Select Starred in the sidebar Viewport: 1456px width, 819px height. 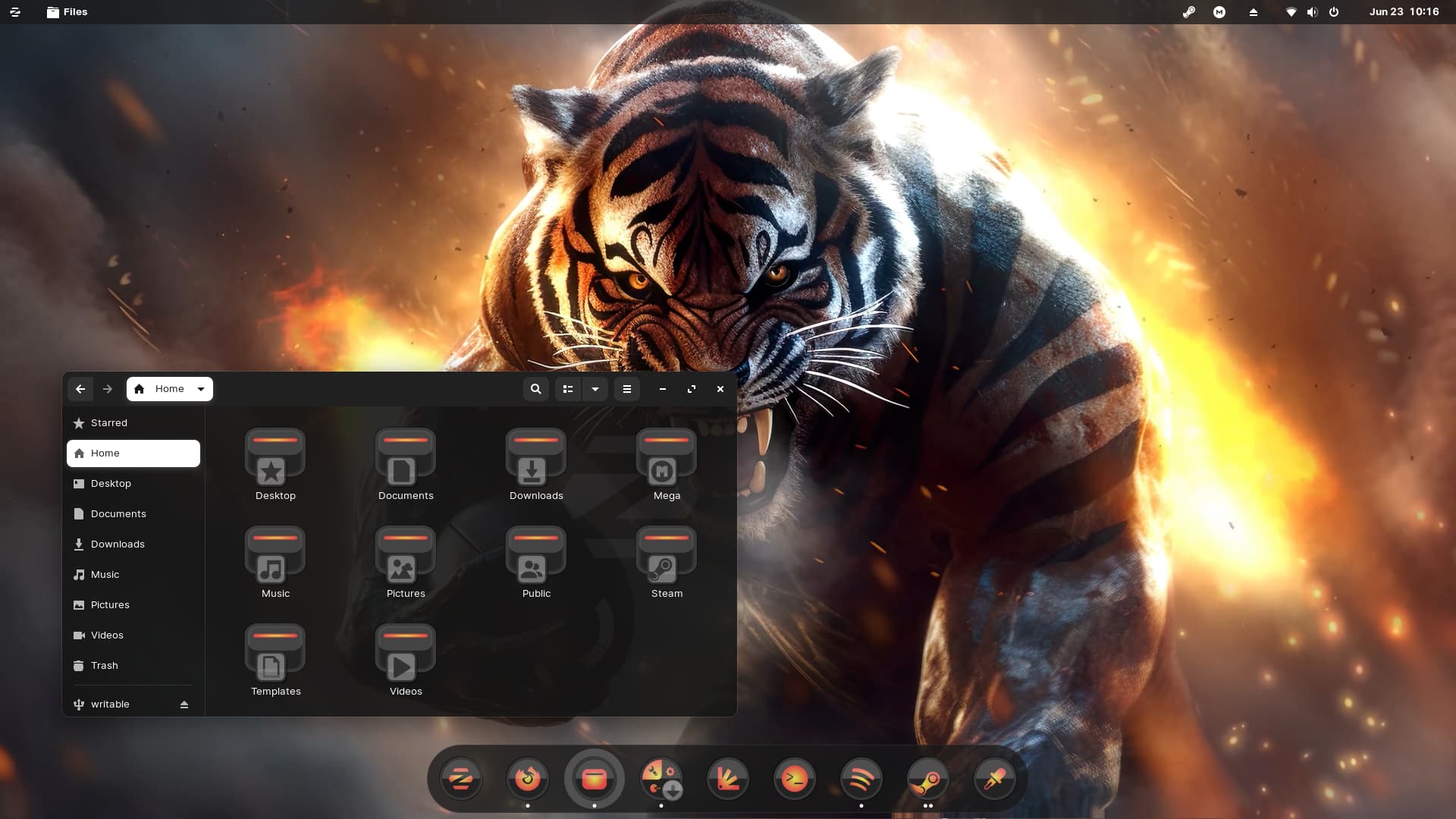click(x=133, y=423)
